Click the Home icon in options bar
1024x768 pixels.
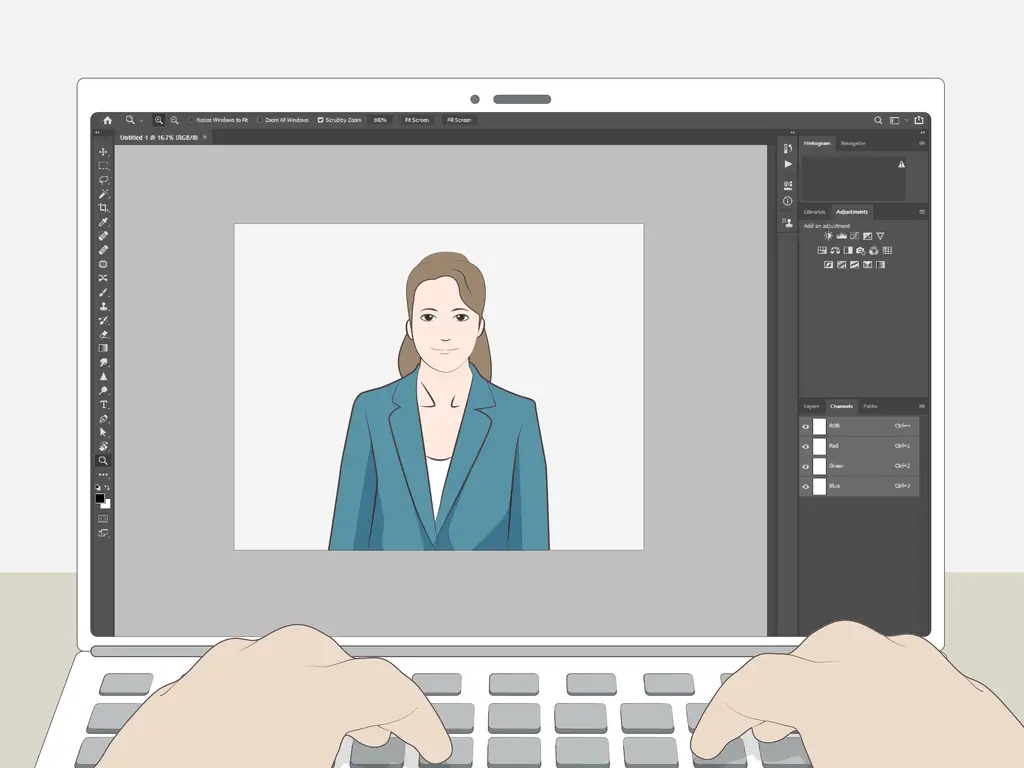tap(107, 120)
